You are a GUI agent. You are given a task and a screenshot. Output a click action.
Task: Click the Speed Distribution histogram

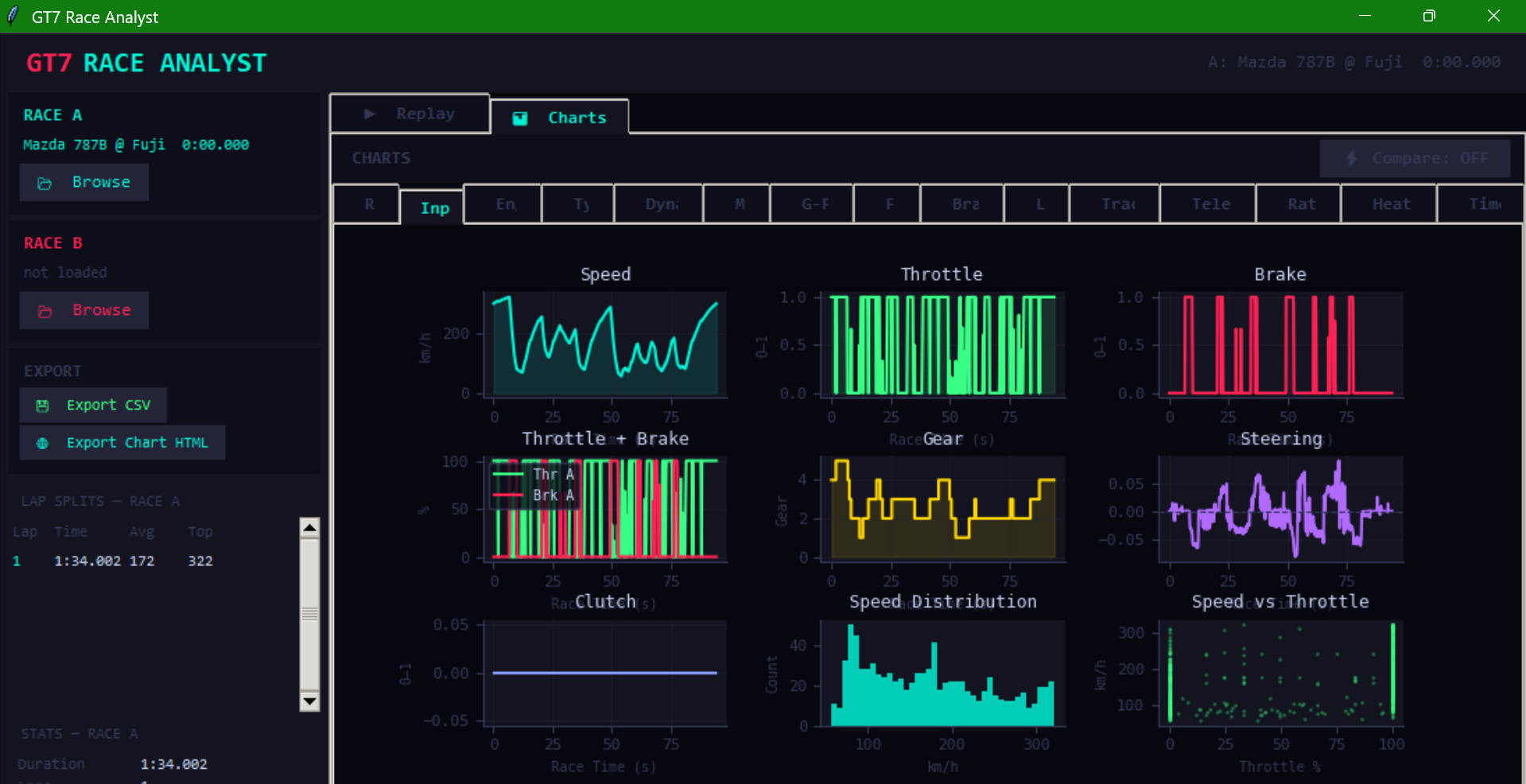pyautogui.click(x=943, y=673)
